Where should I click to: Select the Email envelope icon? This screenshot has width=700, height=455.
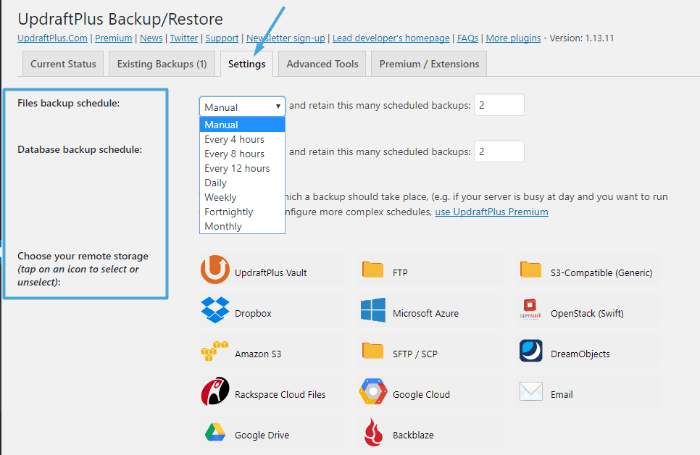pyautogui.click(x=531, y=392)
